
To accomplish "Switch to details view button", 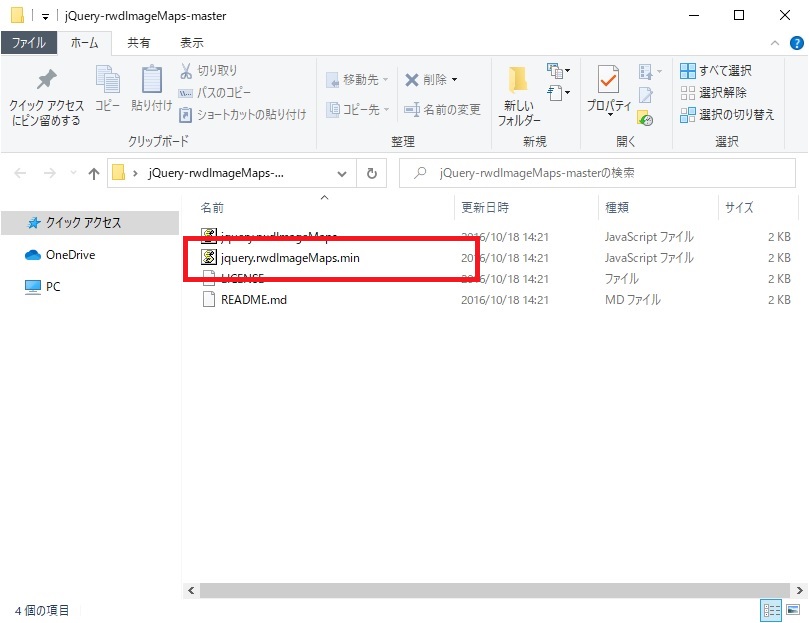I will click(x=771, y=611).
